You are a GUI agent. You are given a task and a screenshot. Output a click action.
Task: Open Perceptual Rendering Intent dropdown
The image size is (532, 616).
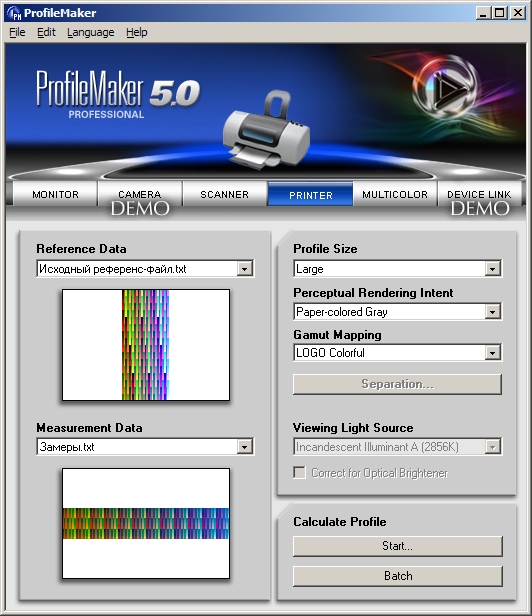[492, 312]
